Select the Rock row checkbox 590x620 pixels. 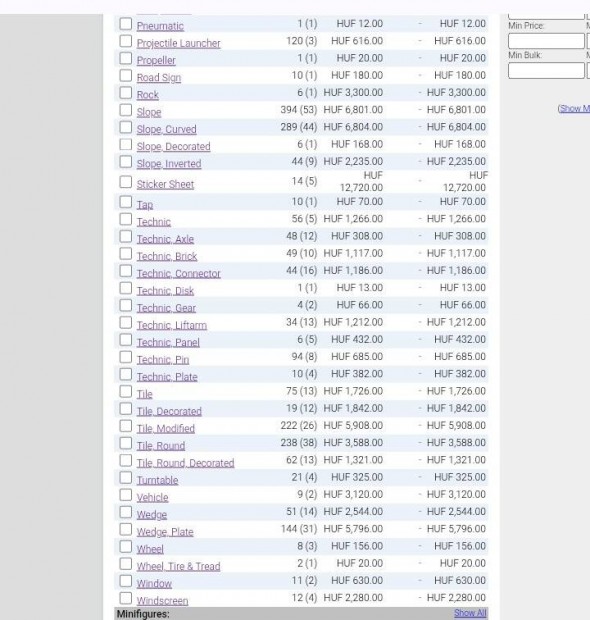point(126,93)
